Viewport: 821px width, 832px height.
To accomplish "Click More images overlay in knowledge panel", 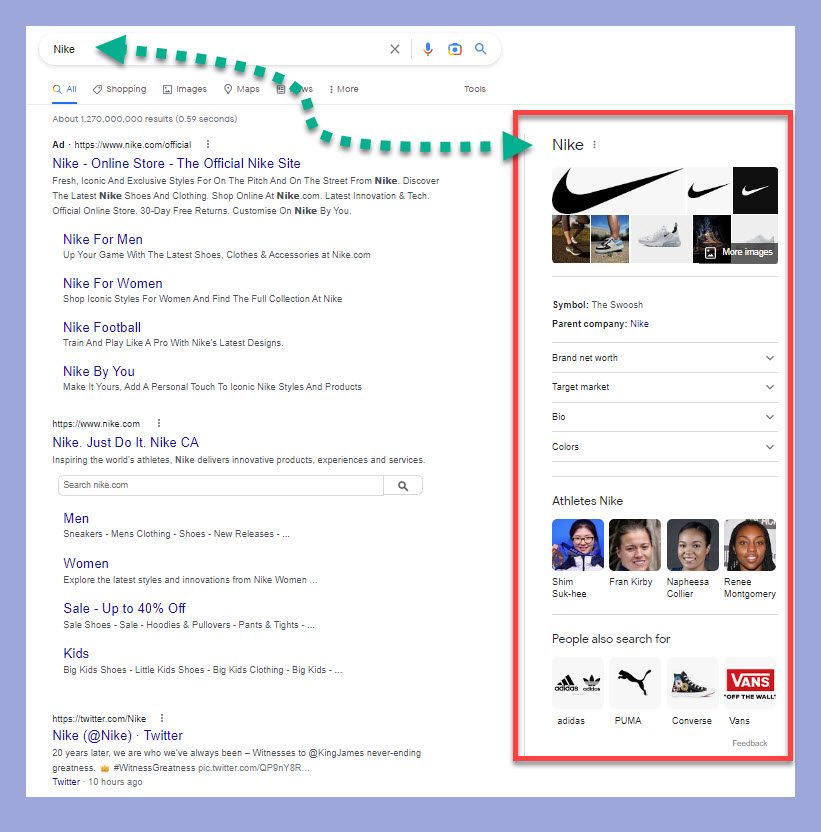I will [739, 253].
